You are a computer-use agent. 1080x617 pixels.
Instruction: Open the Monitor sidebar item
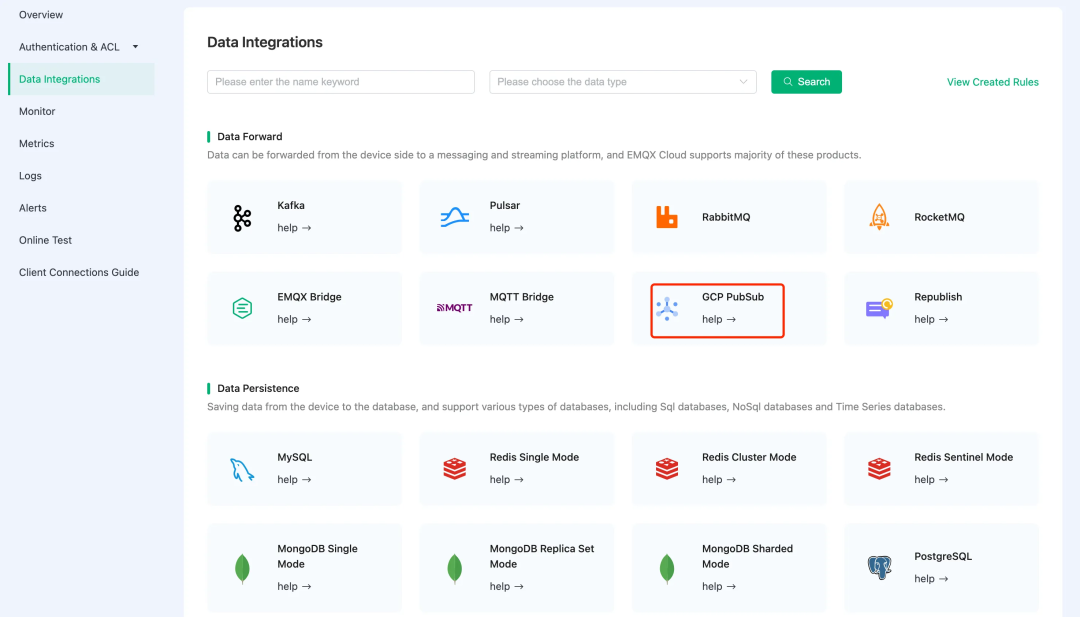(x=37, y=111)
